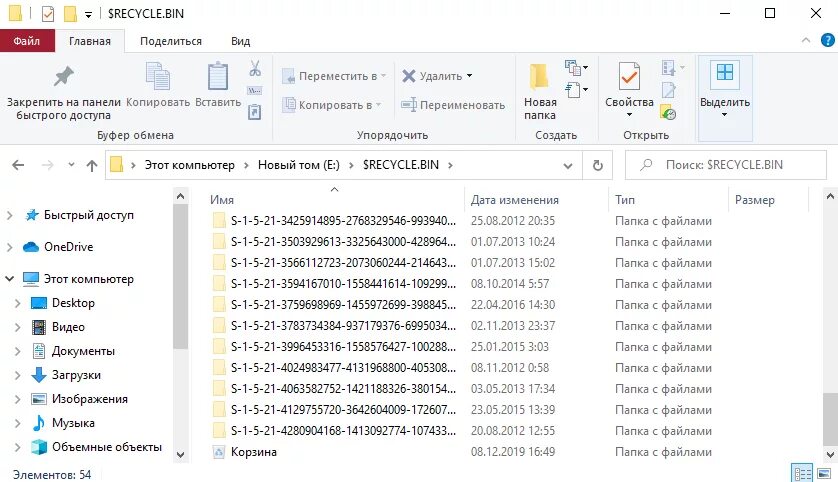Click New folder icon in the title bar

point(70,13)
